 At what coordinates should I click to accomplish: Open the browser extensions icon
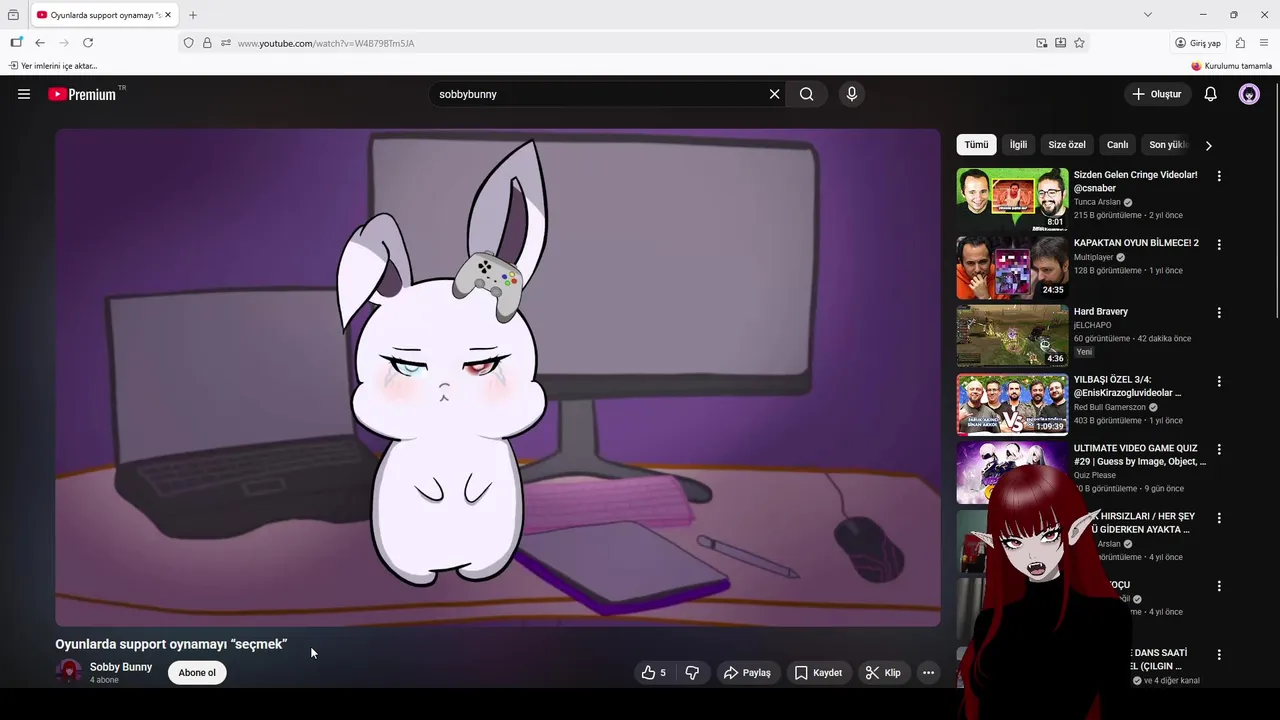pos(1240,43)
